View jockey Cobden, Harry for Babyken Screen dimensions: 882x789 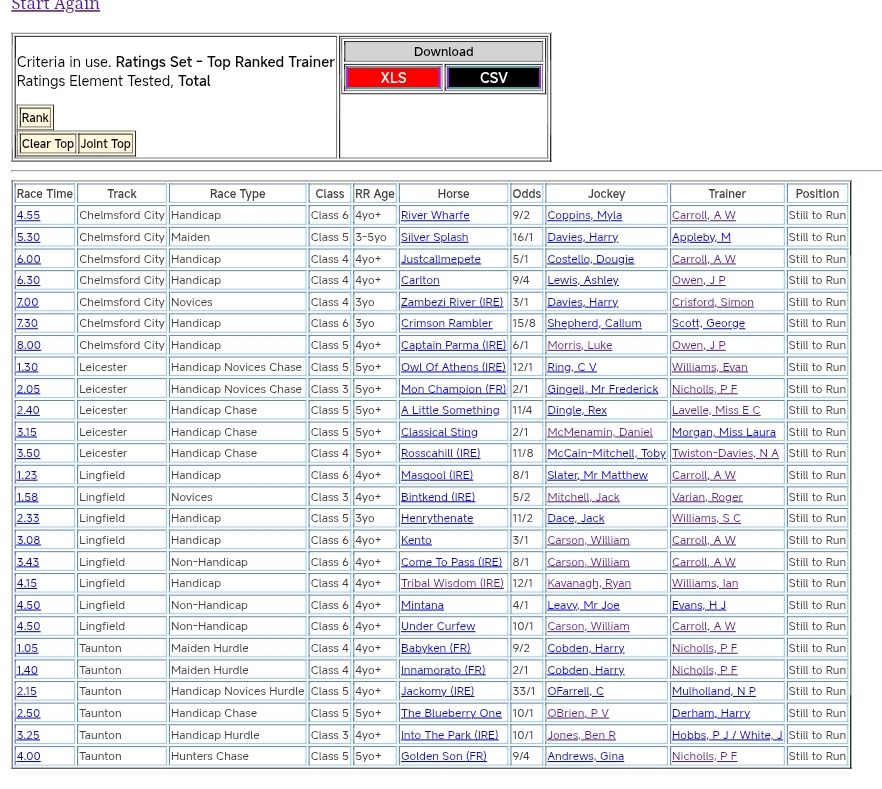point(585,648)
